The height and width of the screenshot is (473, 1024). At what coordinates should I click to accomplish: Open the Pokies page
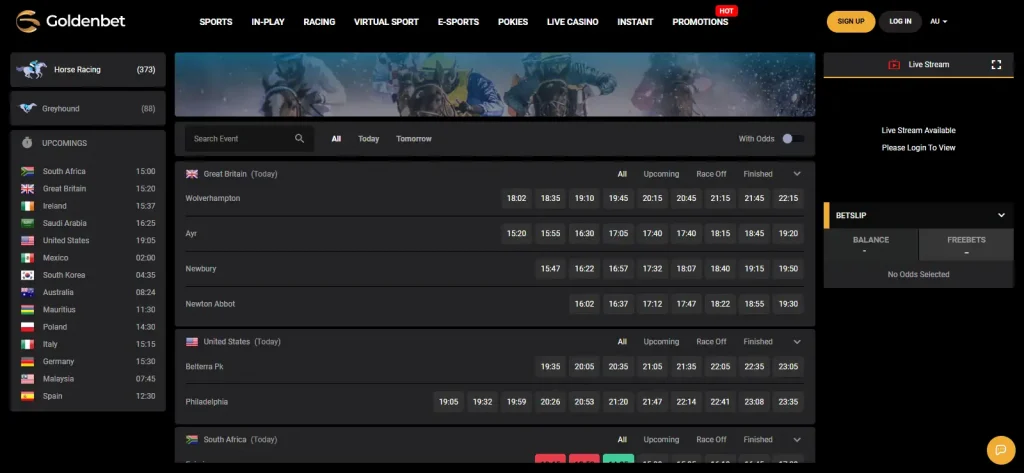coord(513,22)
